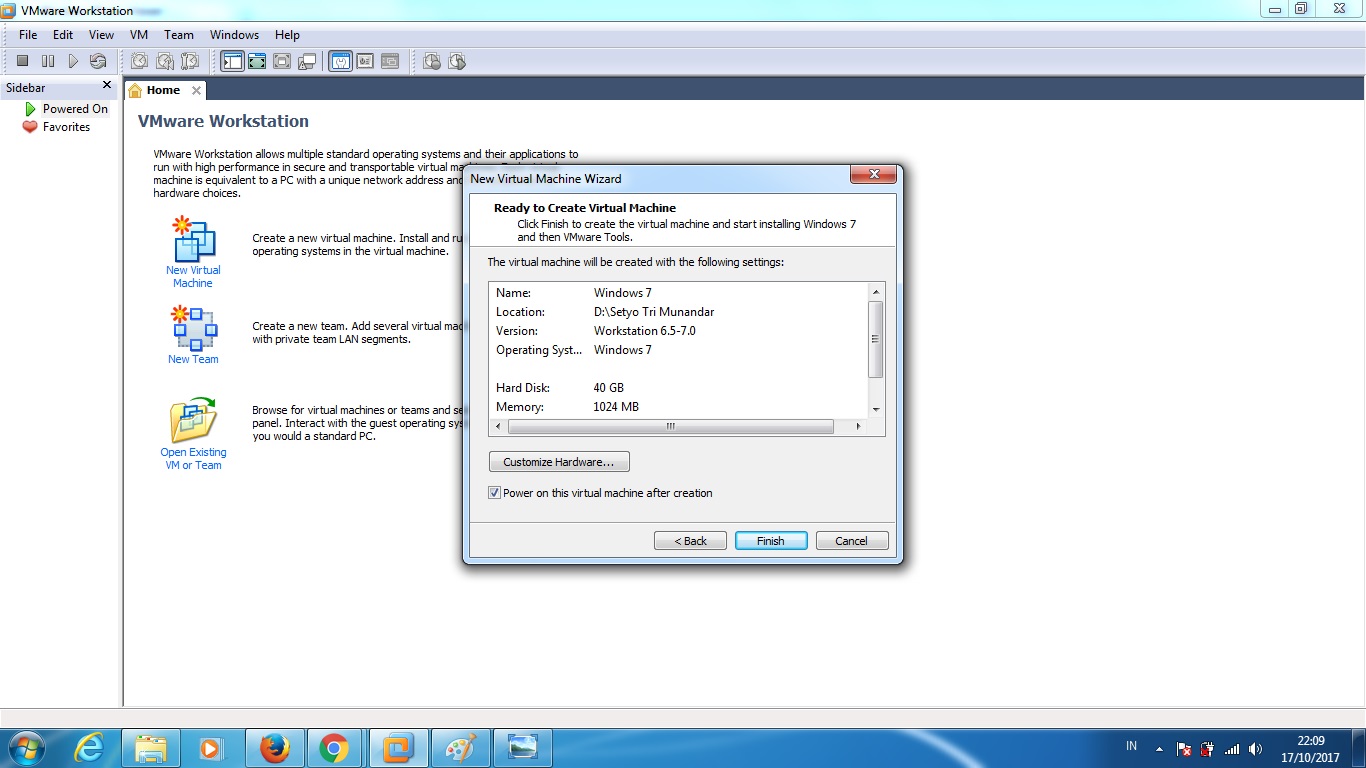This screenshot has height=768, width=1366.
Task: Click the Full Screen mode toolbar icon
Action: point(258,61)
